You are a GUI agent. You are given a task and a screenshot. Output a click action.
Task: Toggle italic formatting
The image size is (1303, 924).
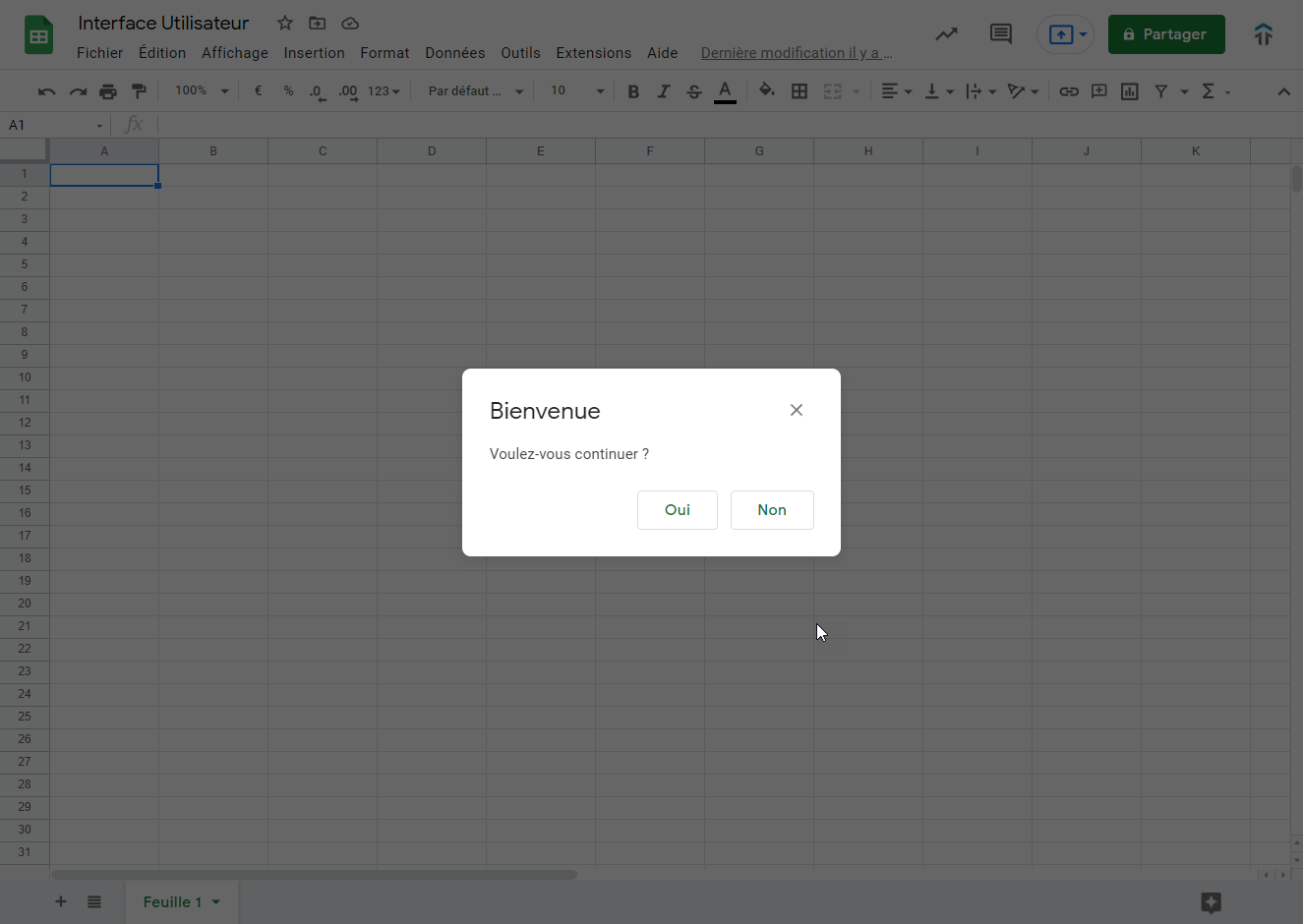(x=664, y=91)
